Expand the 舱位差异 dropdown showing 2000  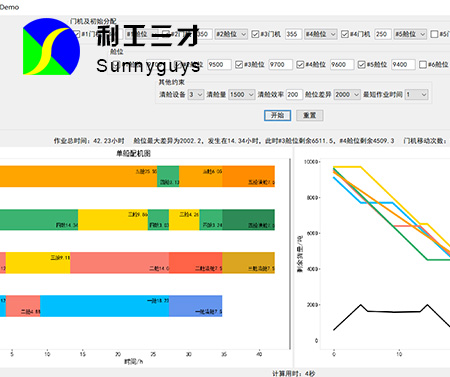point(347,95)
